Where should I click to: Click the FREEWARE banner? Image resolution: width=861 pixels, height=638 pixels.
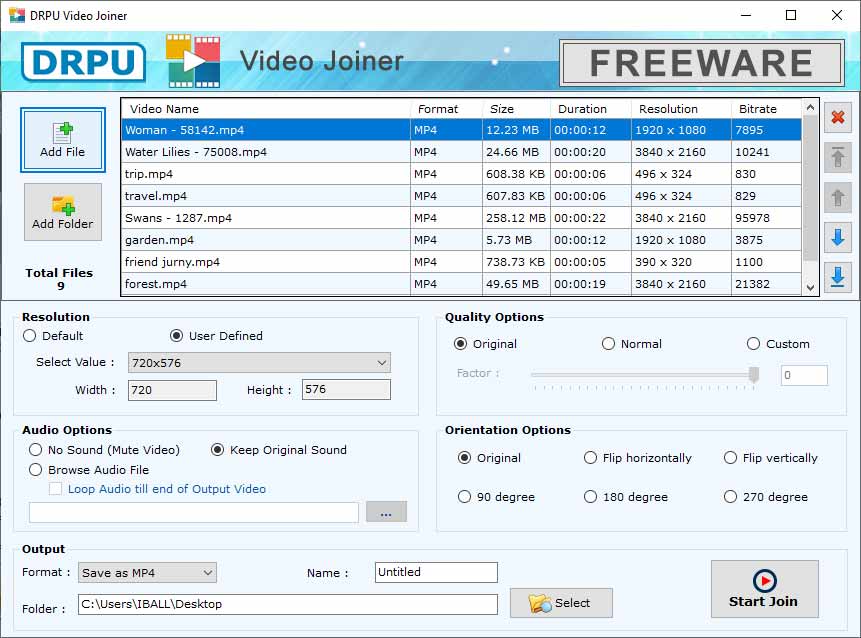tap(701, 63)
